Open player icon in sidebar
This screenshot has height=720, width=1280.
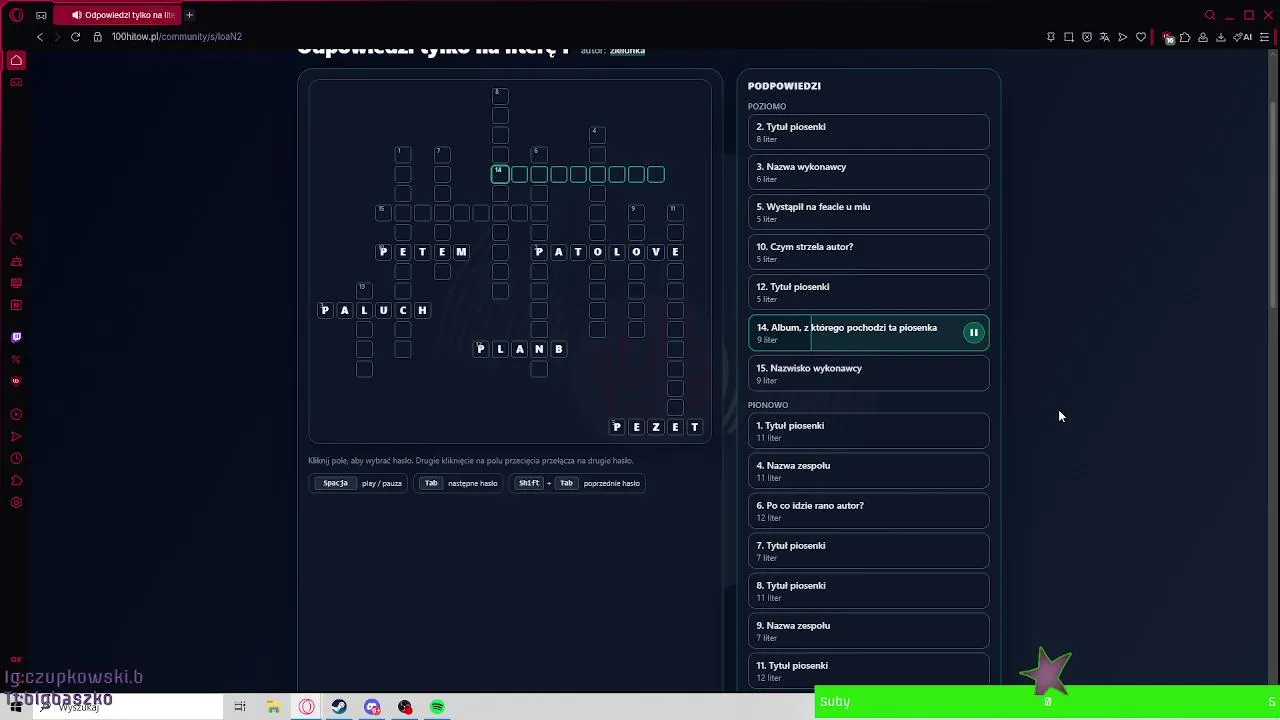tap(16, 414)
